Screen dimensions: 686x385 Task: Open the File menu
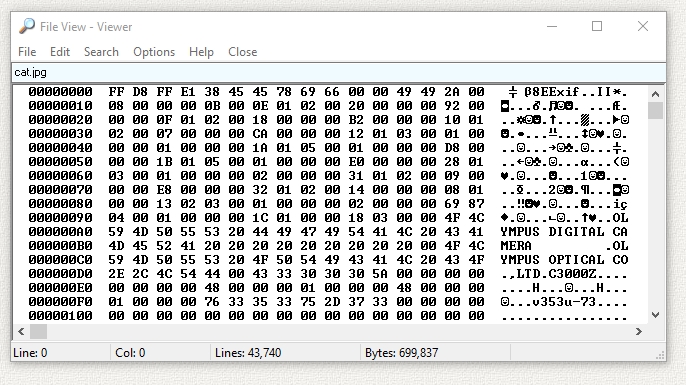point(27,52)
